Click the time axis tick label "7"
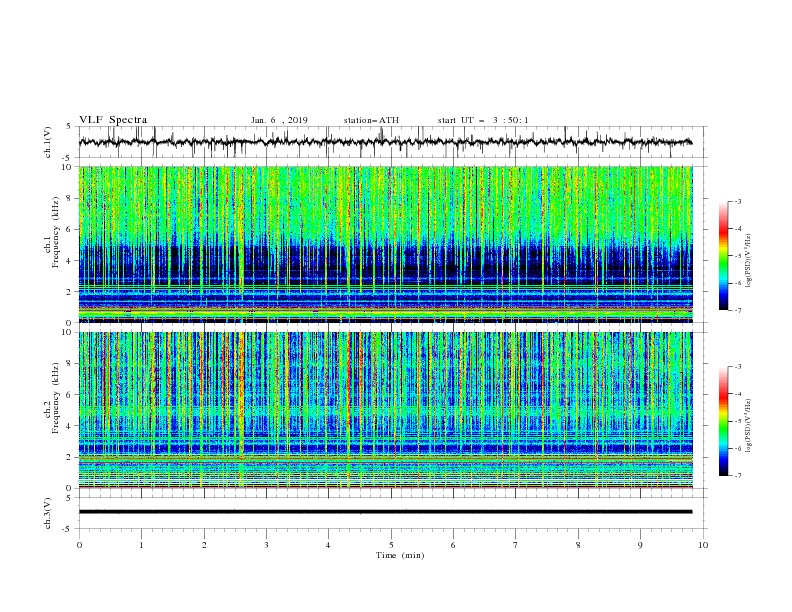The image size is (792, 612). coord(516,545)
